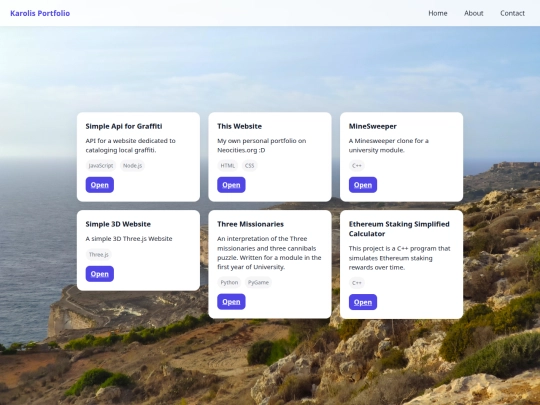Open the Ethereum Staking Calculator project
Image resolution: width=540 pixels, height=405 pixels.
click(363, 302)
